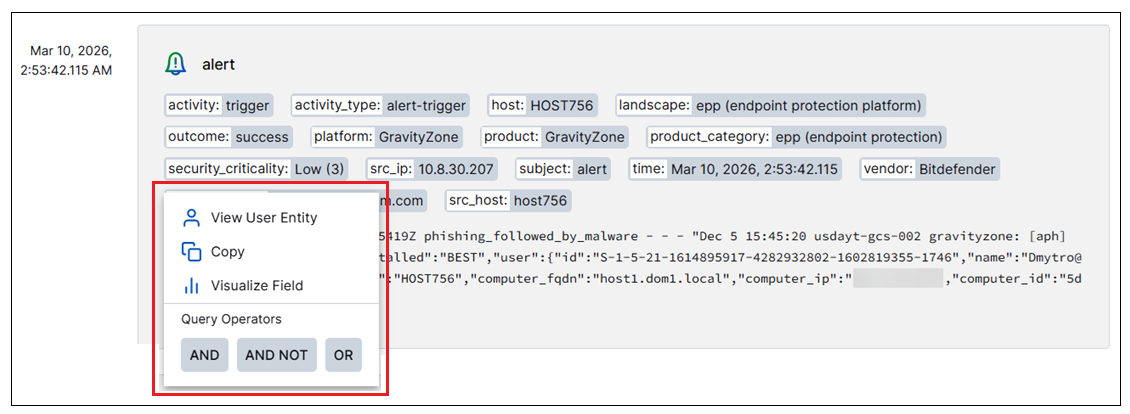The width and height of the screenshot is (1130, 414).
Task: Select the host: HOST756 chip
Action: pyautogui.click(x=542, y=106)
